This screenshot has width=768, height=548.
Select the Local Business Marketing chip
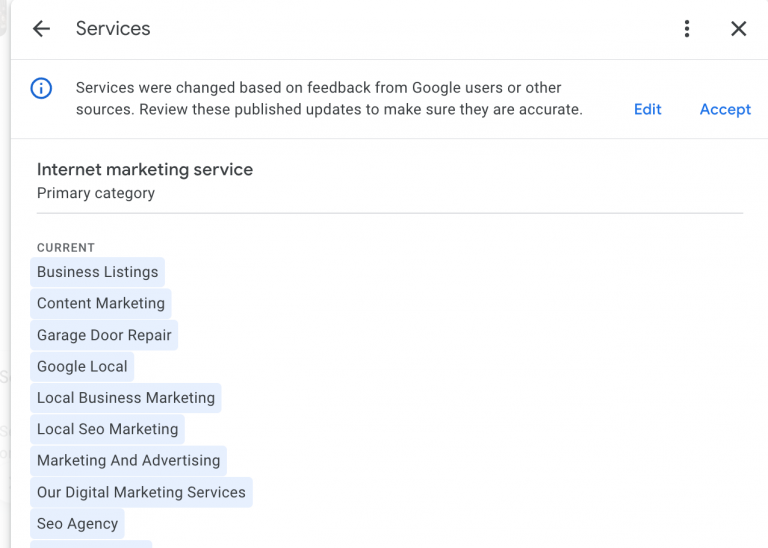[126, 398]
